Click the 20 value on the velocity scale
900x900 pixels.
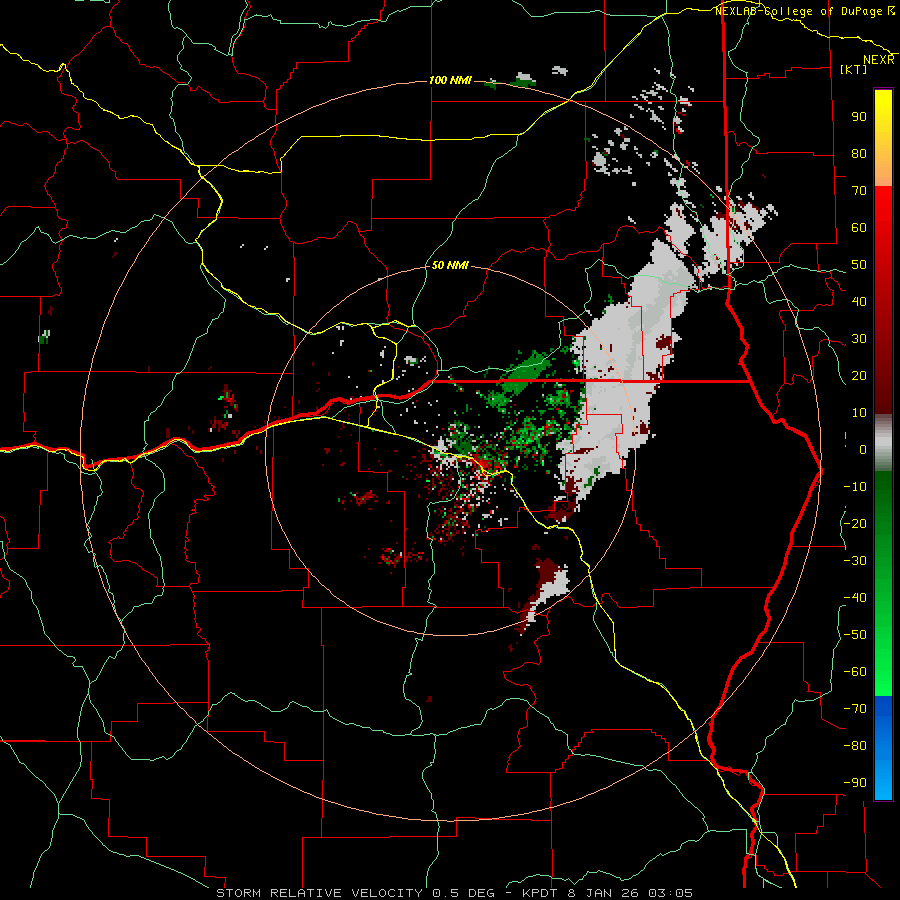pos(859,375)
